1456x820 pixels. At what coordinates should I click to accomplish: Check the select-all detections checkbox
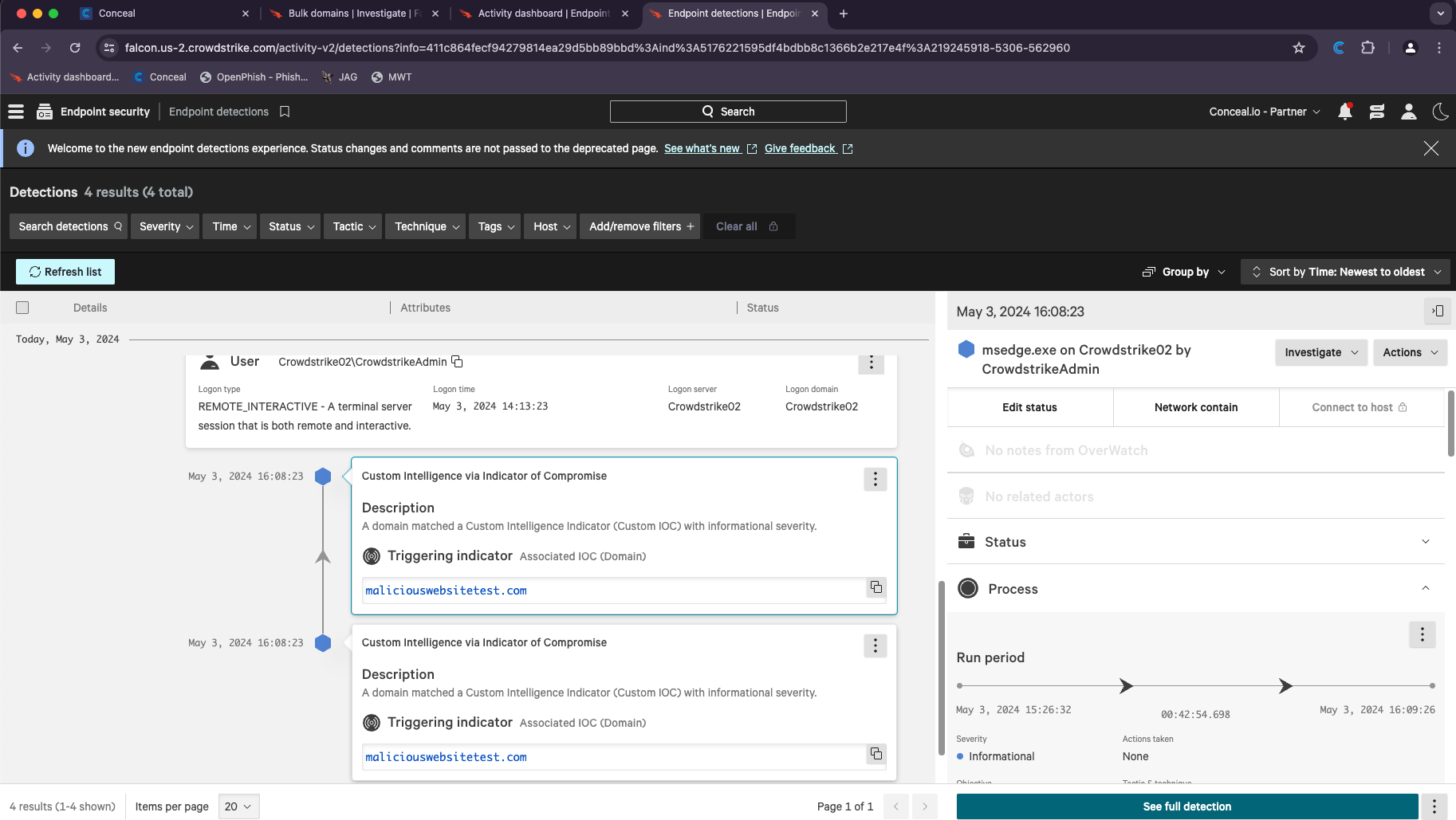click(22, 308)
